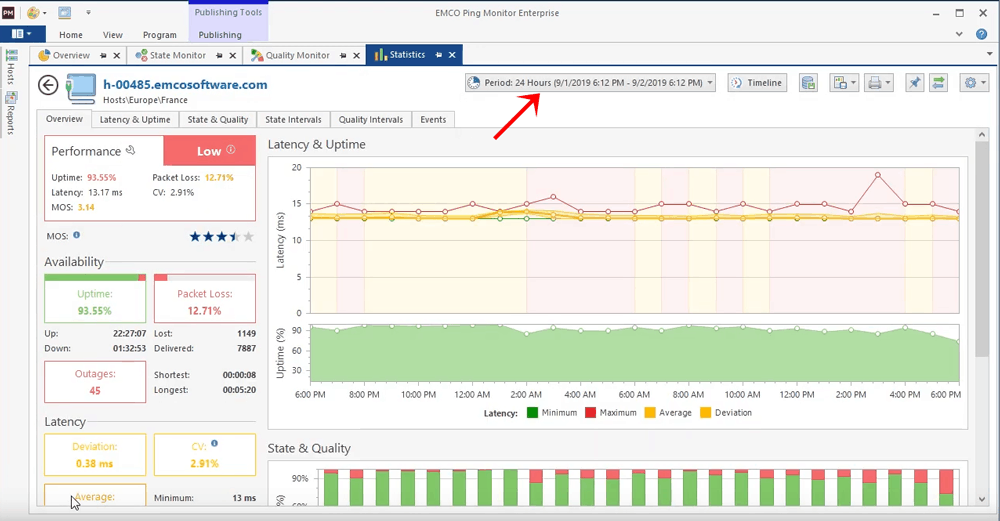
Task: Open the blue application menu button
Action: [23, 34]
